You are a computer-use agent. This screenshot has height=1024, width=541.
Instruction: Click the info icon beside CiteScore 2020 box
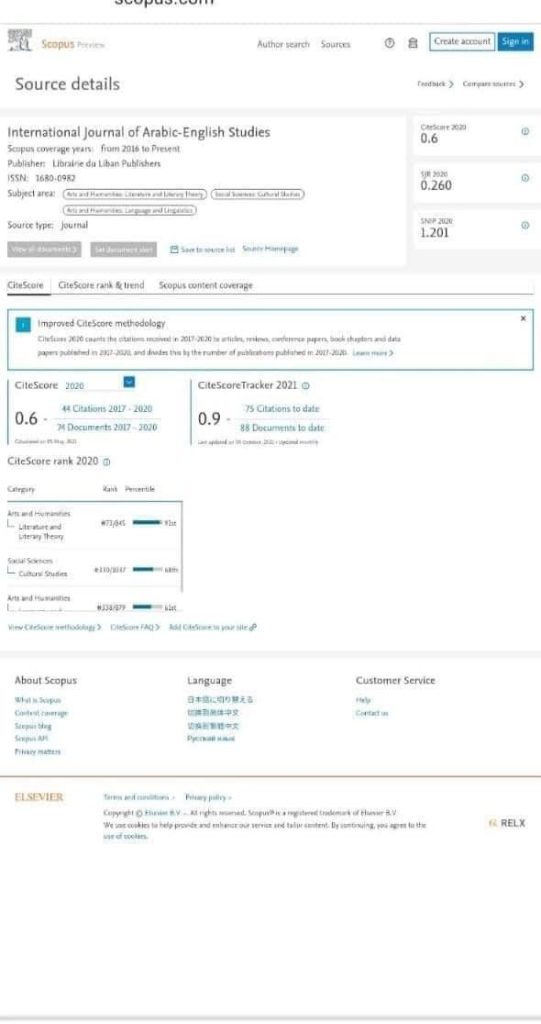point(525,131)
